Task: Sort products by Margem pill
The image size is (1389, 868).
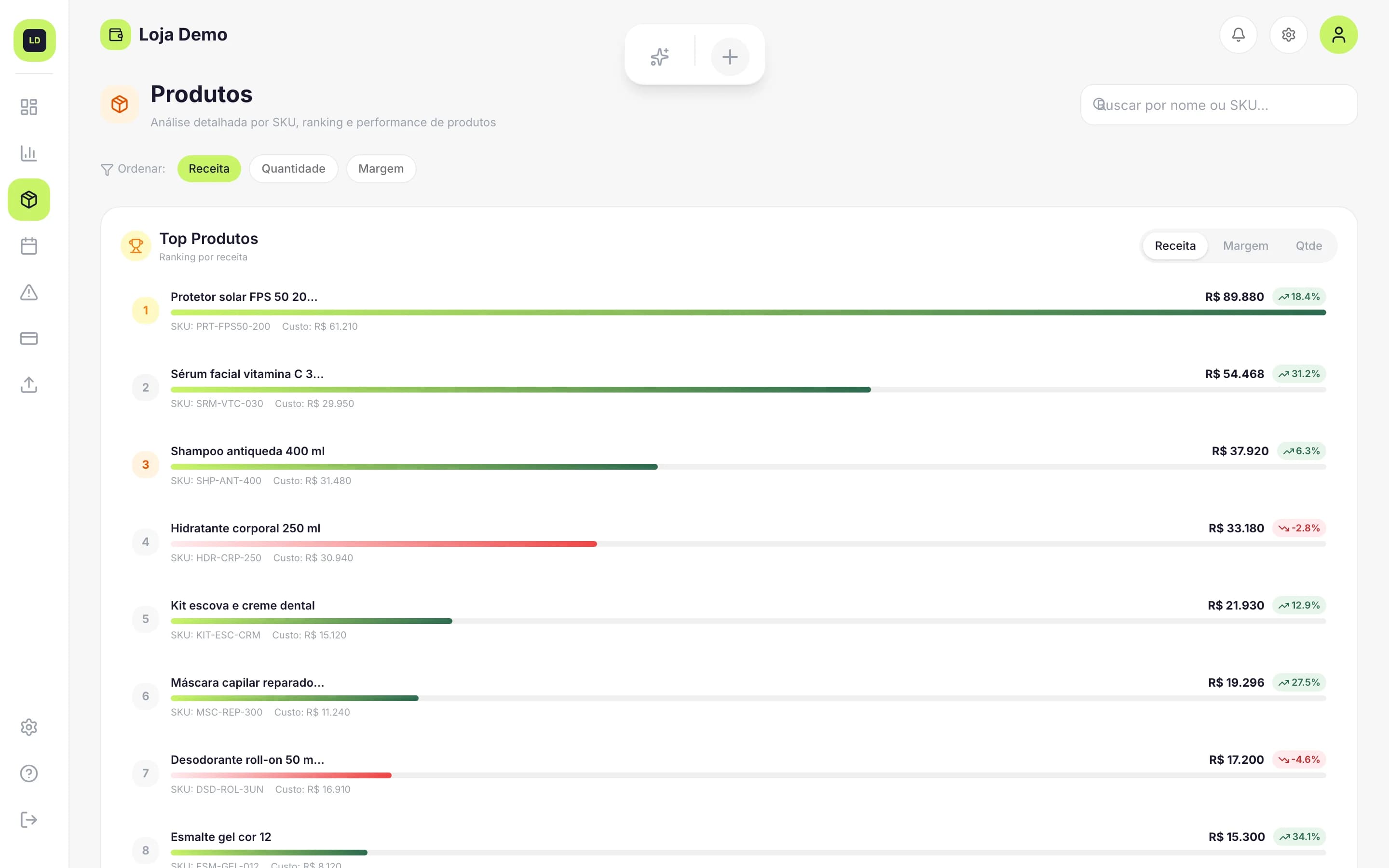Action: [381, 169]
